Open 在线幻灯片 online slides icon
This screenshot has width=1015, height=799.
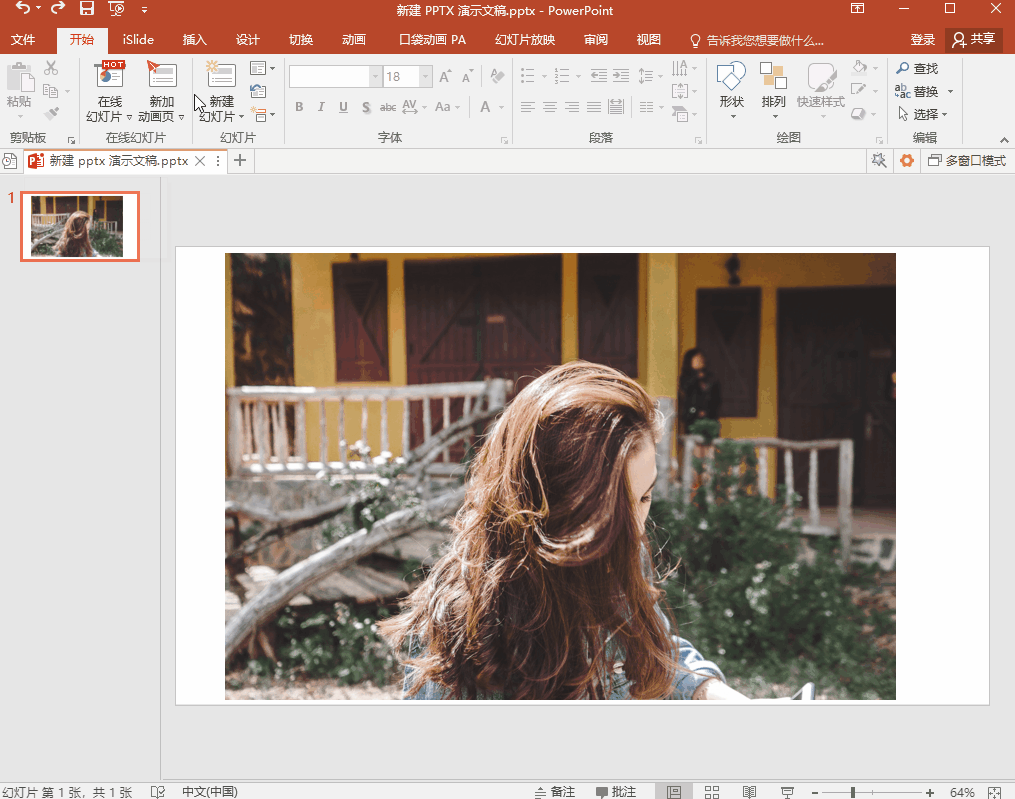109,75
